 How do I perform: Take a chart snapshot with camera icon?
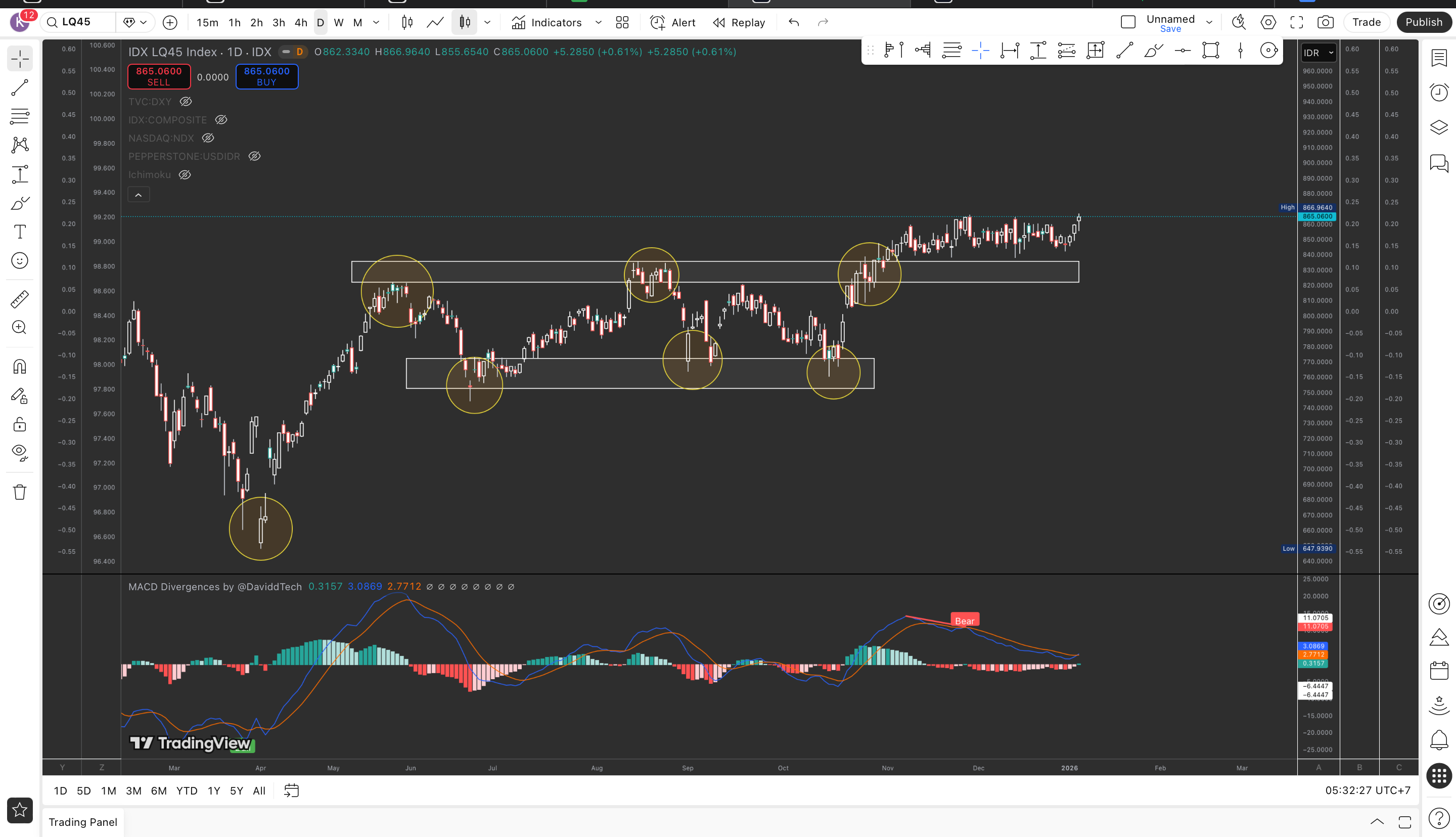tap(1325, 22)
